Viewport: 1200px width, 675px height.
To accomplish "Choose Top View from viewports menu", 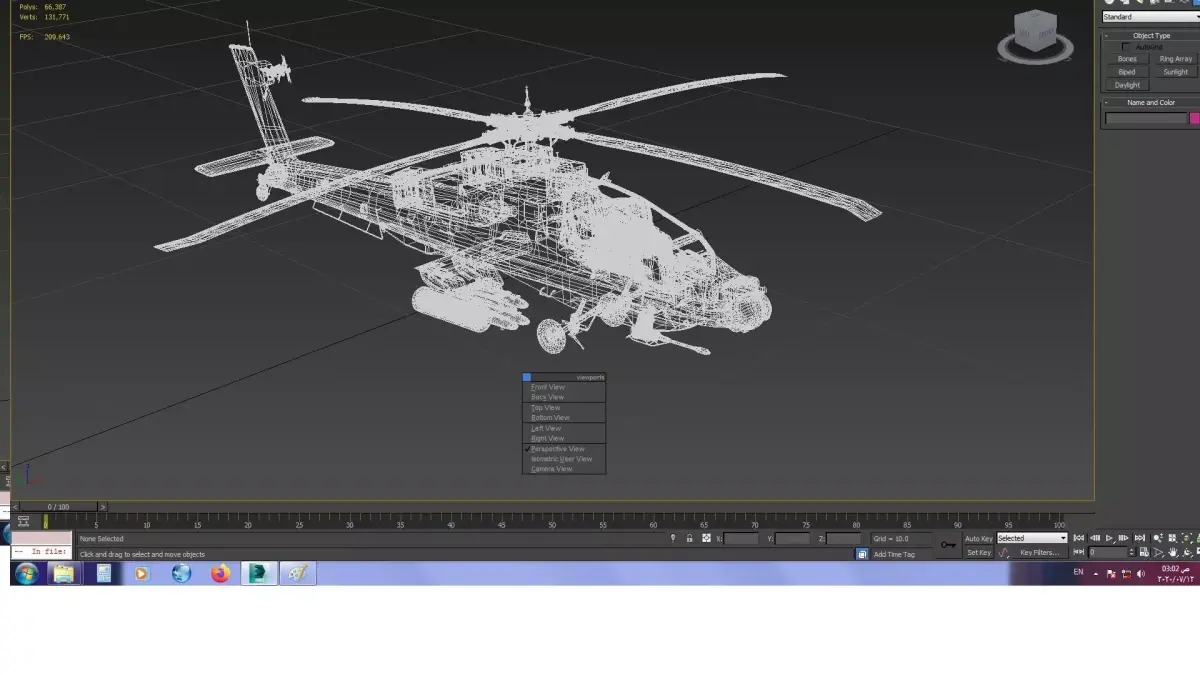I will 563,408.
